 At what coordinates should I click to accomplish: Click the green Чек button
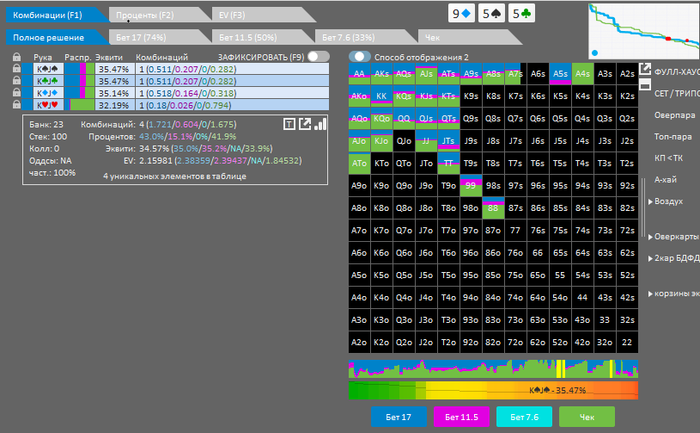click(587, 417)
